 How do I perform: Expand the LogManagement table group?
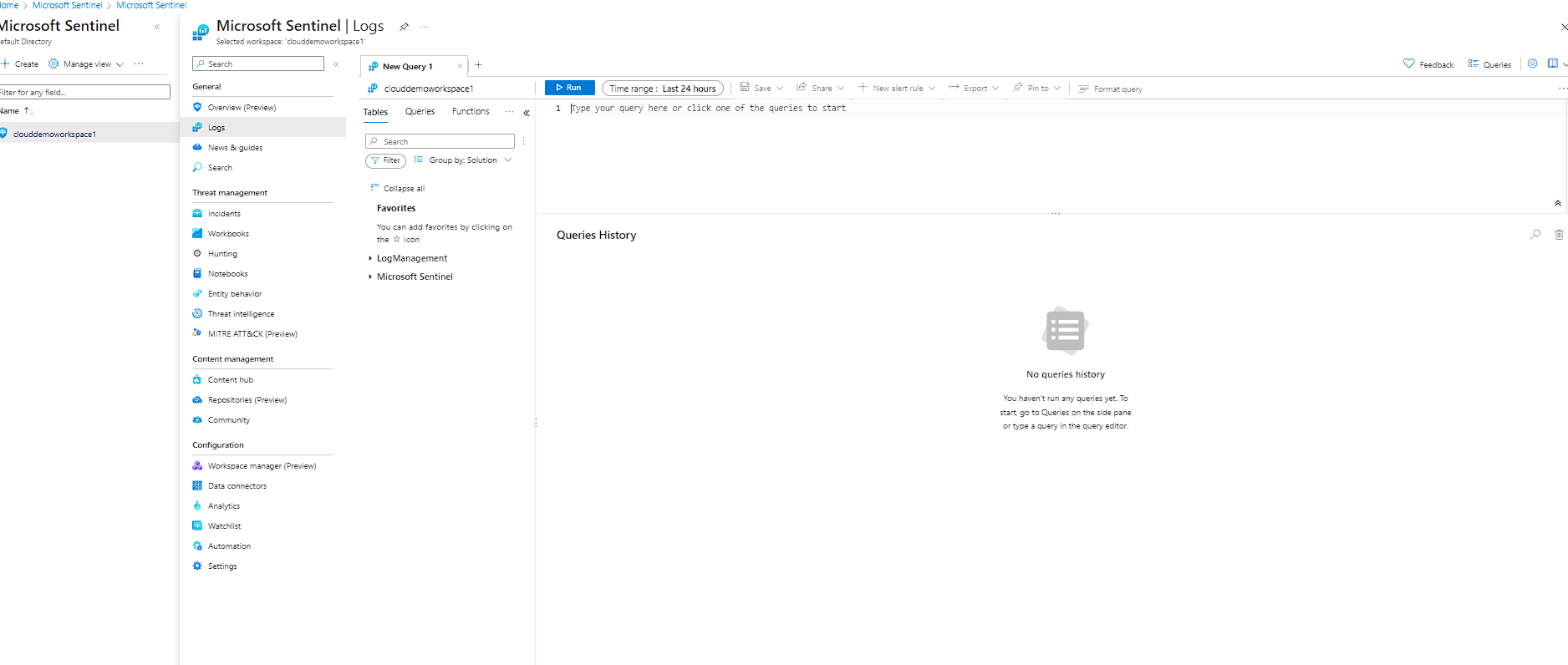[370, 258]
